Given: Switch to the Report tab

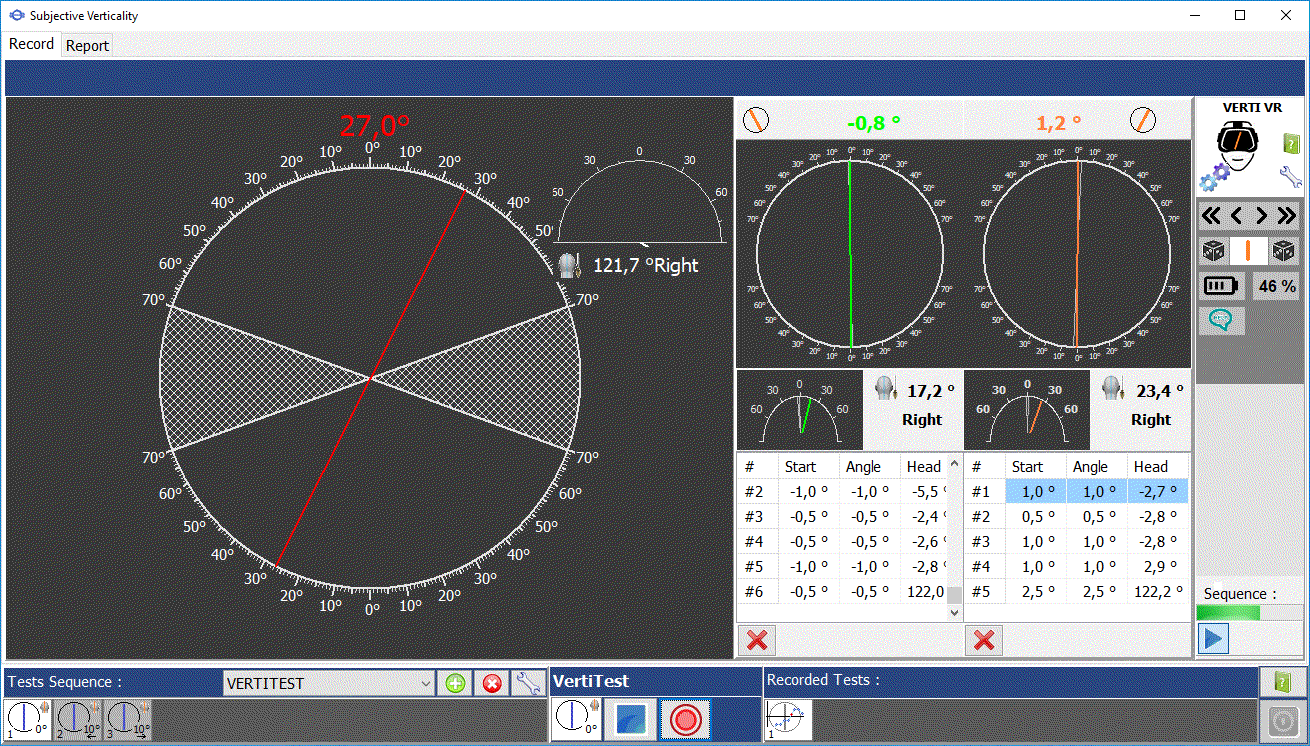Looking at the screenshot, I should (x=87, y=45).
